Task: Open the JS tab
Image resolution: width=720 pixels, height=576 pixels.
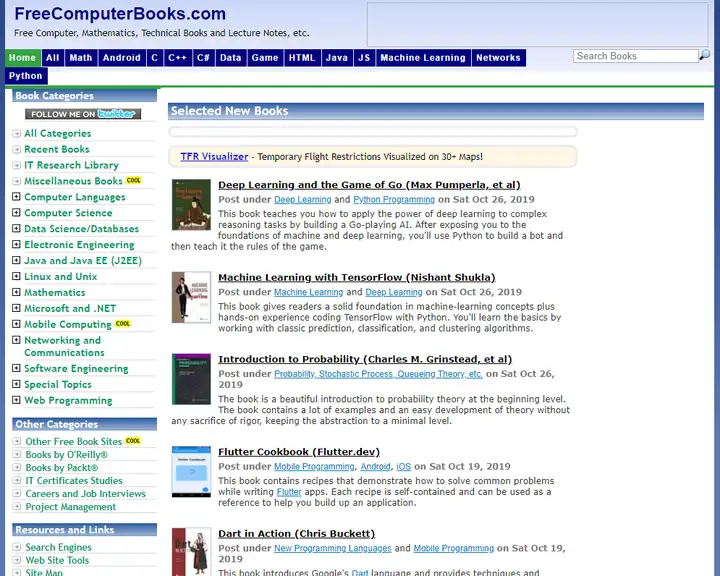Action: [364, 58]
